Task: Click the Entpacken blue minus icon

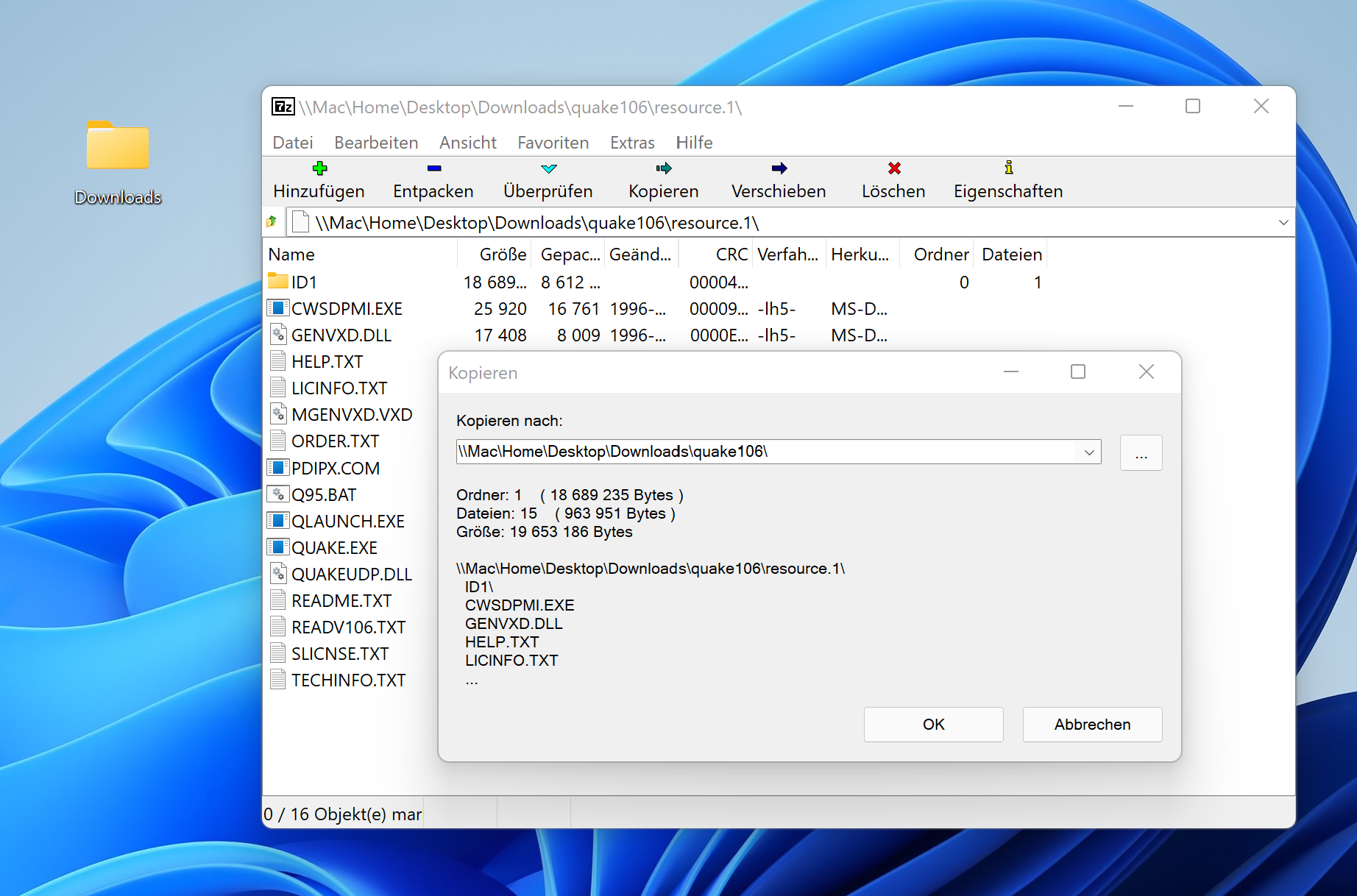Action: point(433,168)
